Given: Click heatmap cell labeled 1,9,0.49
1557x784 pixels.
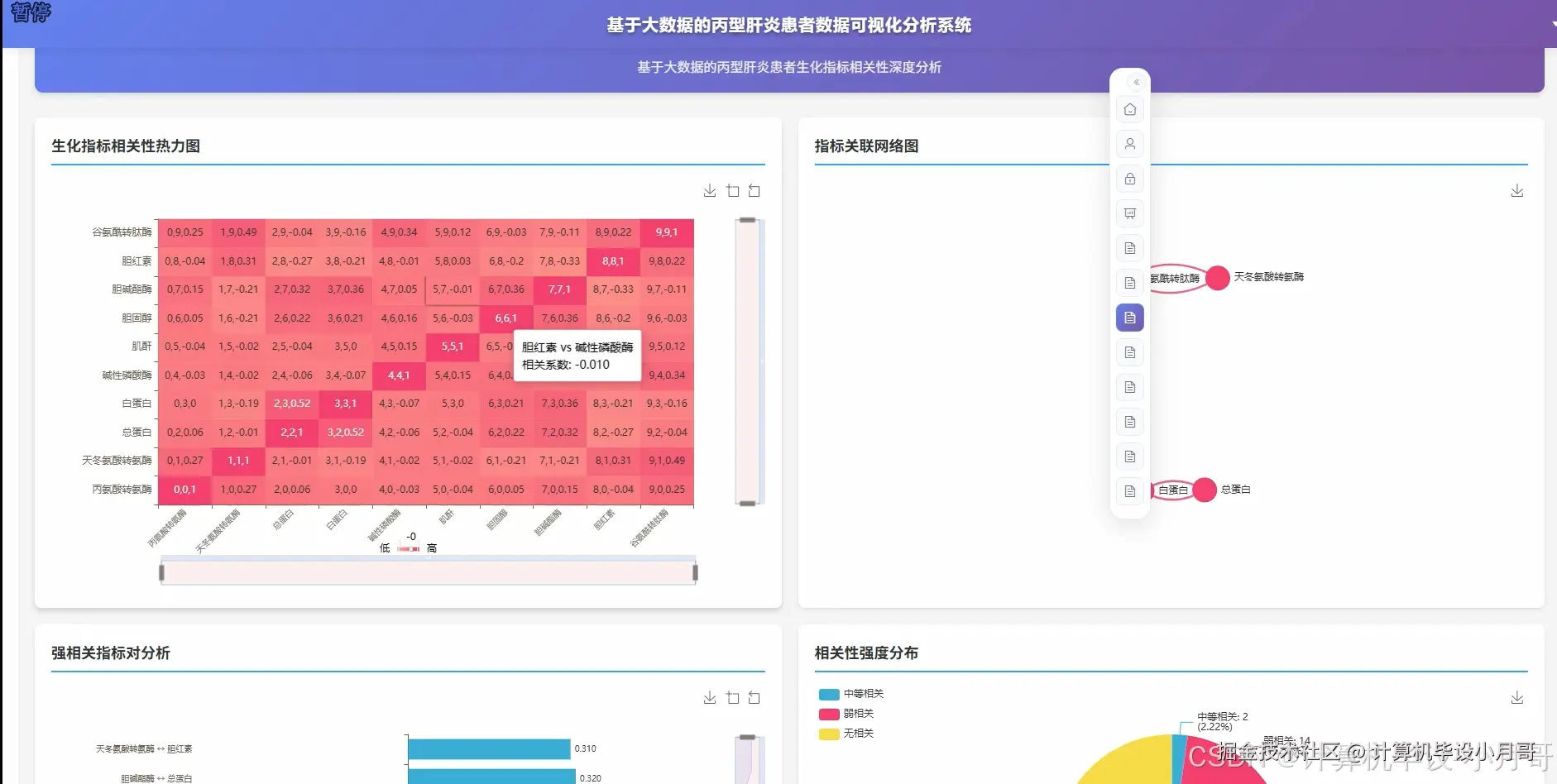Looking at the screenshot, I should [x=238, y=232].
